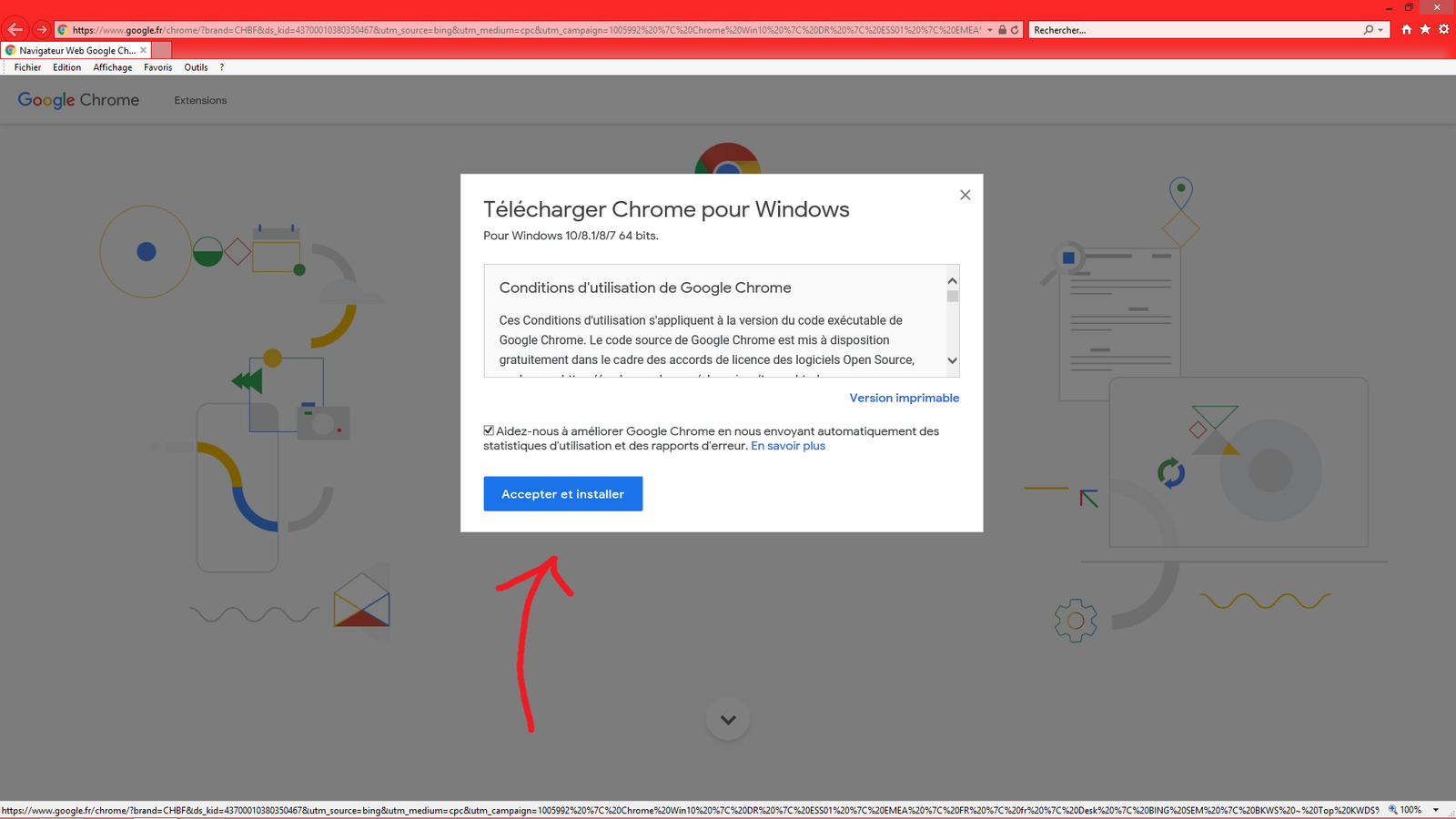The height and width of the screenshot is (819, 1456).
Task: Click the 100% zoom level indicator
Action: (x=1405, y=810)
